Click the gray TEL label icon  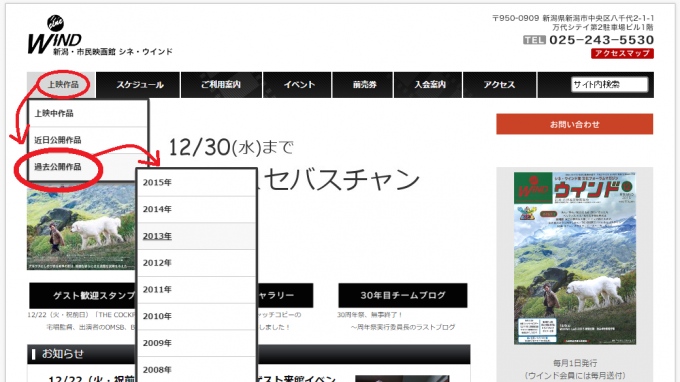click(534, 40)
